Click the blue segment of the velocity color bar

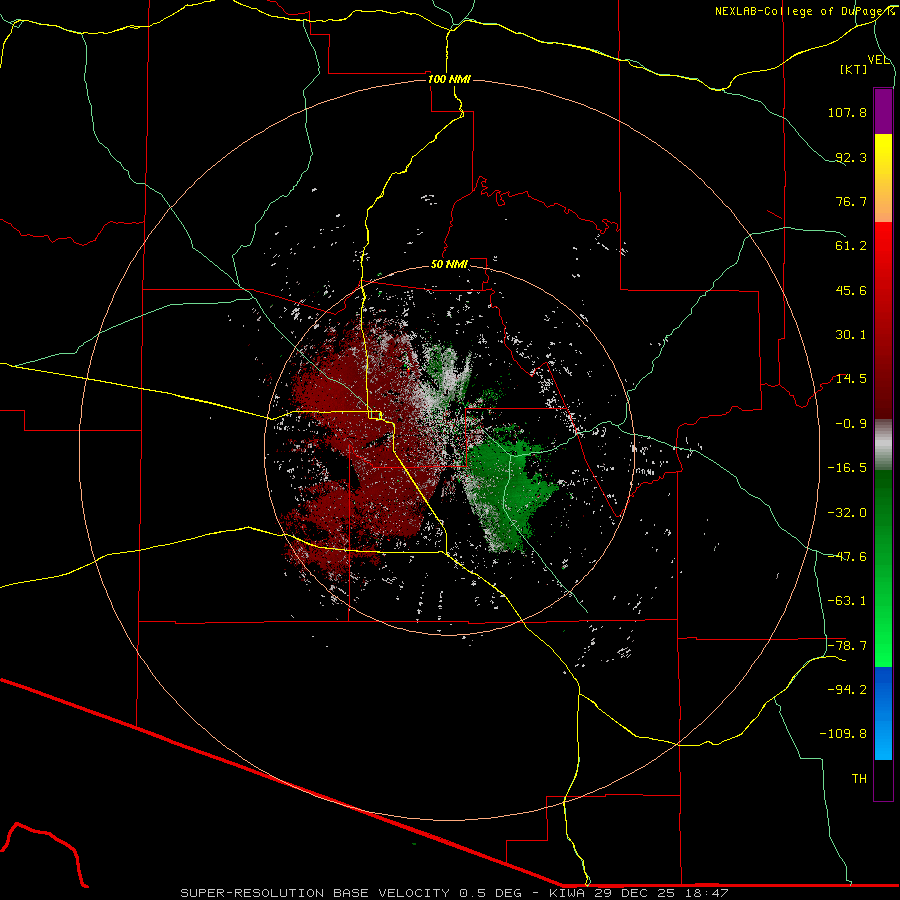pos(883,713)
